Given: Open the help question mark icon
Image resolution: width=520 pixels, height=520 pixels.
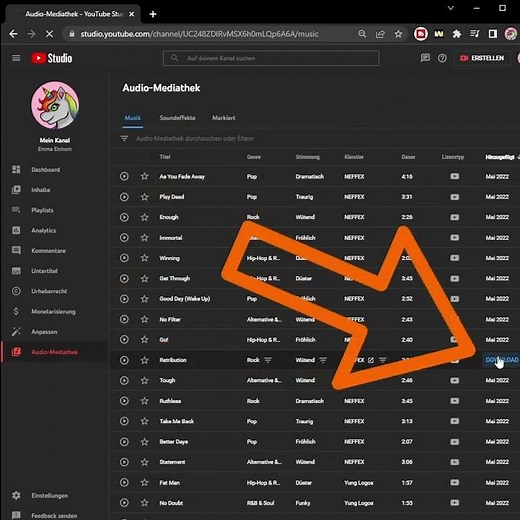Looking at the screenshot, I should point(442,58).
